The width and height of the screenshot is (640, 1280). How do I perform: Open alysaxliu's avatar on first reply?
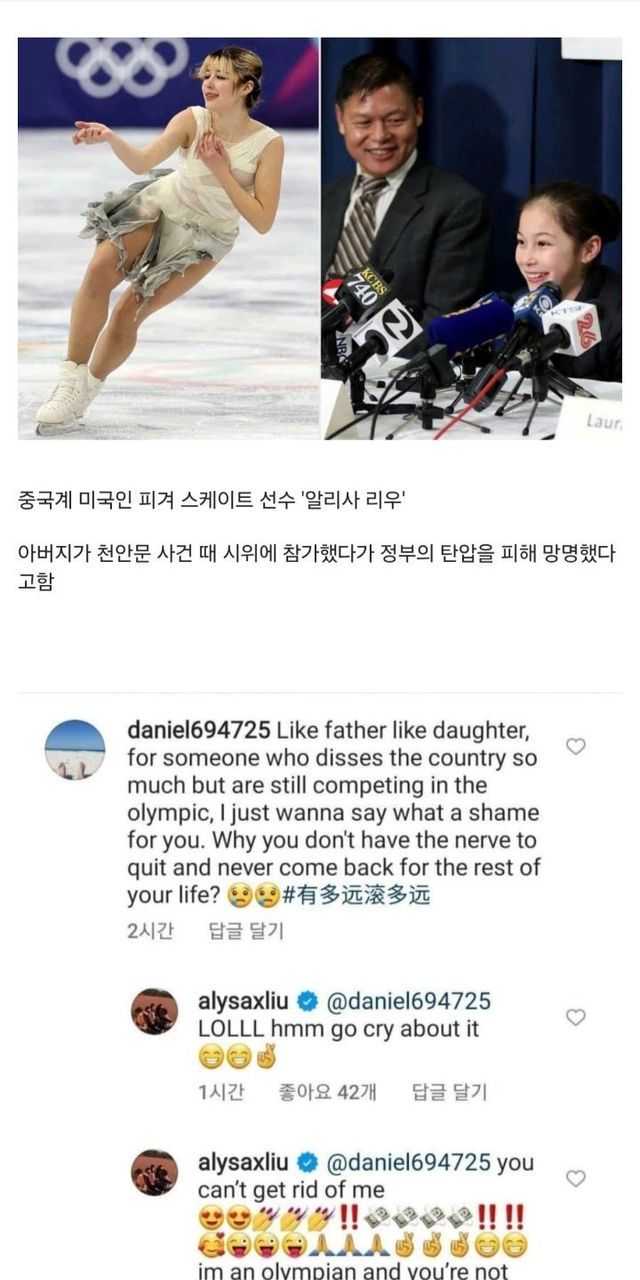coord(155,1011)
